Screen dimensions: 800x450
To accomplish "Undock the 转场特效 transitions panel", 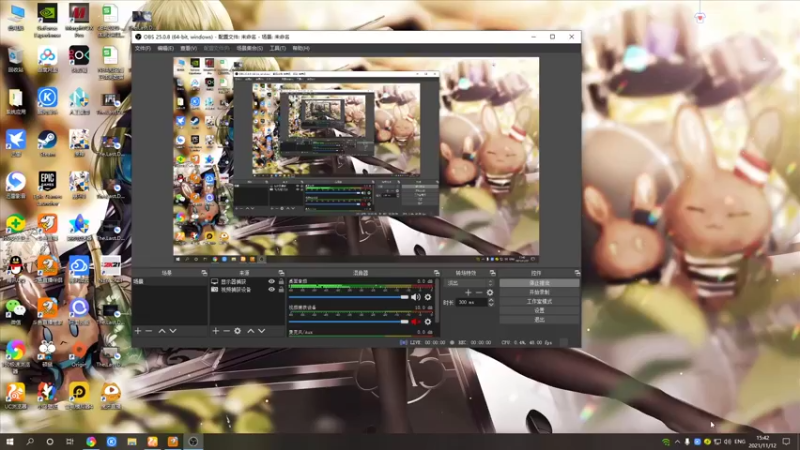I will [492, 273].
